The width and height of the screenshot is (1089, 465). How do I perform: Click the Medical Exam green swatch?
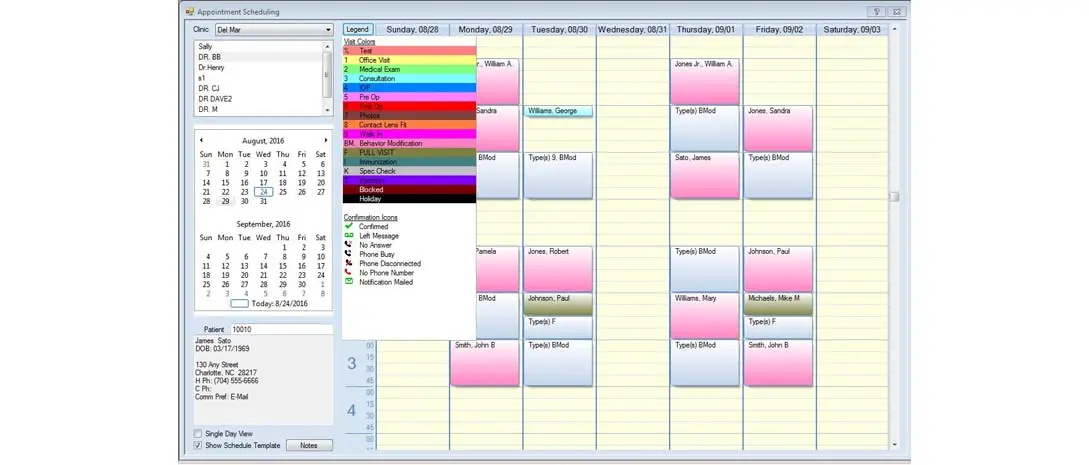point(410,69)
